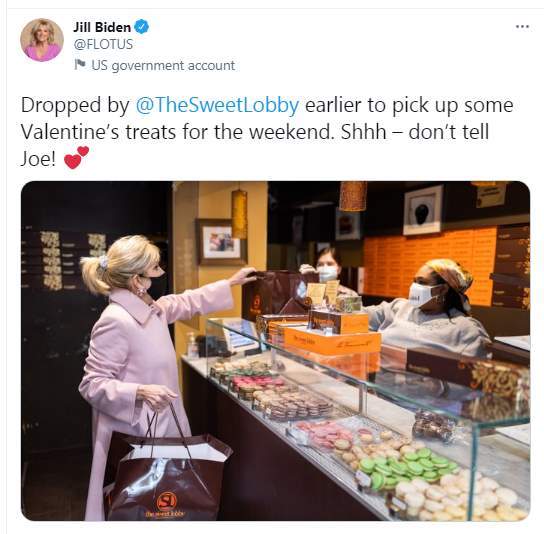Click the word 'Joe!' in the tweet

point(38,159)
